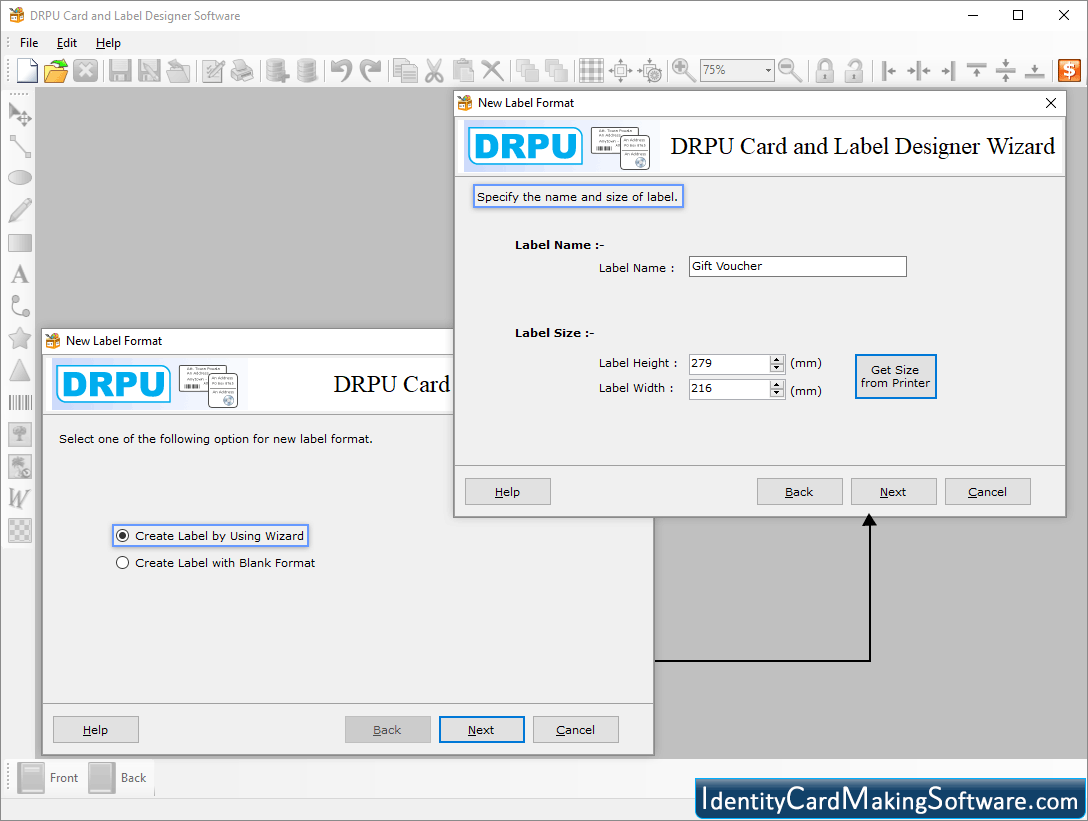The height and width of the screenshot is (821, 1088).
Task: Click the New document toolbar icon
Action: (x=26, y=70)
